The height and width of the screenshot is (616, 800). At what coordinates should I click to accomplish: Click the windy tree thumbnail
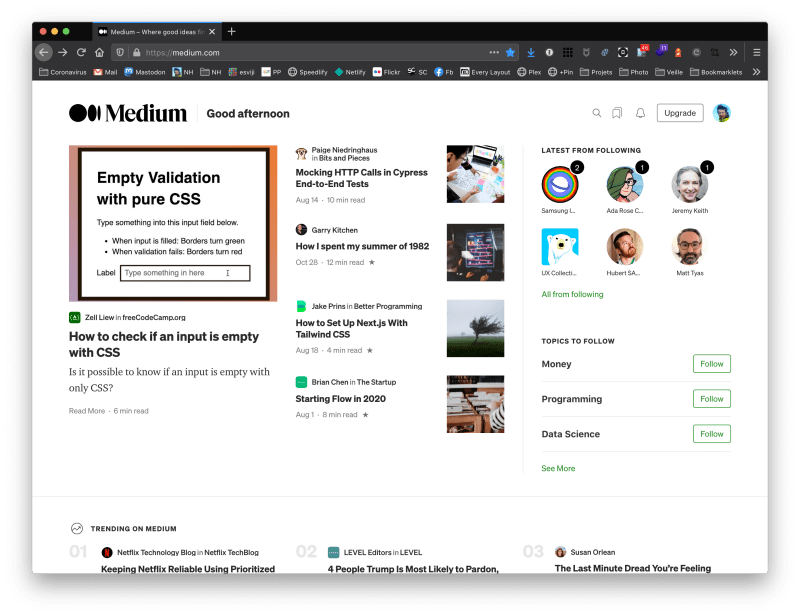point(476,328)
